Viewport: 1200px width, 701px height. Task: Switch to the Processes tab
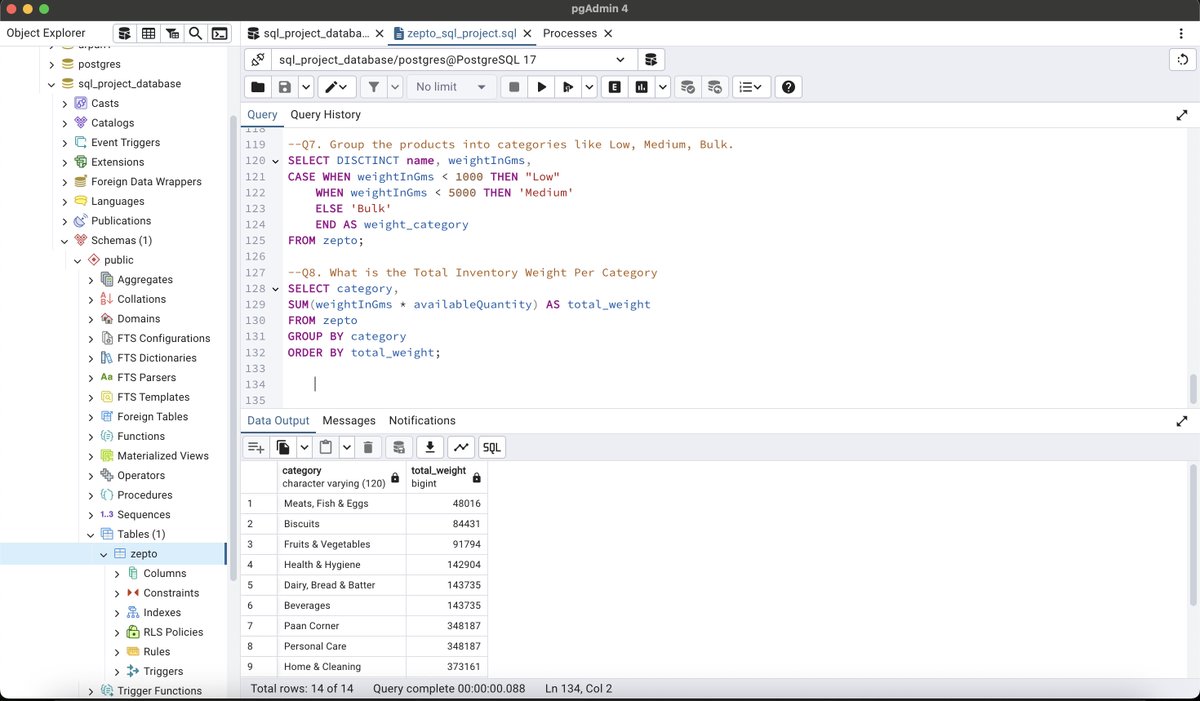[x=570, y=33]
